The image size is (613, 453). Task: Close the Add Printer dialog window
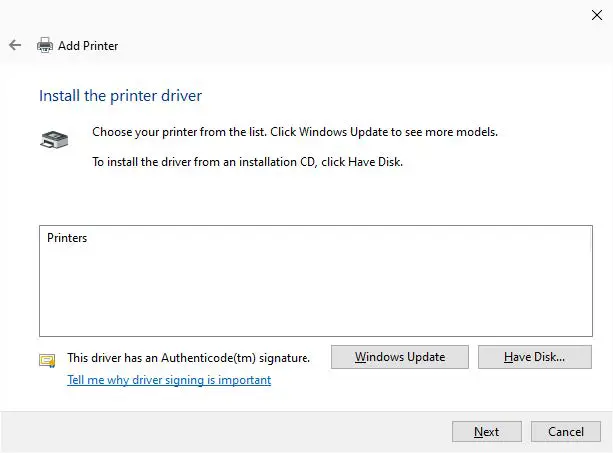[x=597, y=14]
